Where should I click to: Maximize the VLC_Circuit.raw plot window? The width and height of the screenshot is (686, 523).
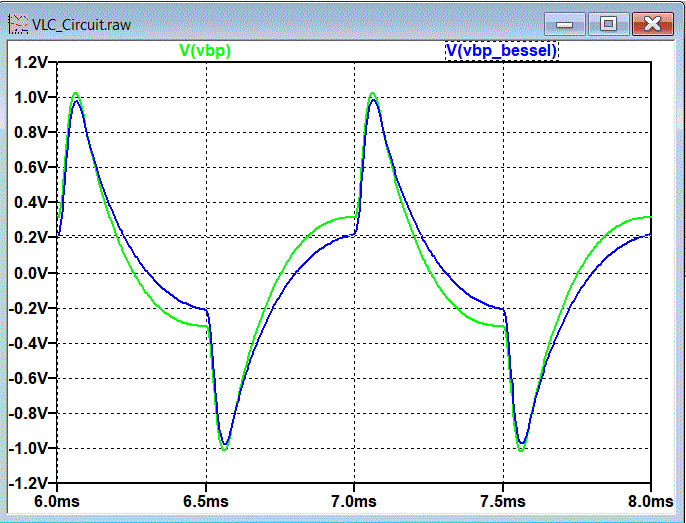[x=608, y=24]
